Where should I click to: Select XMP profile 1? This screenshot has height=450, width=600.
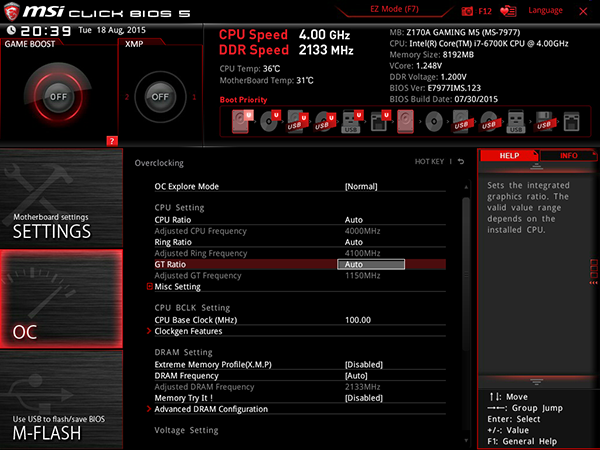click(x=194, y=97)
